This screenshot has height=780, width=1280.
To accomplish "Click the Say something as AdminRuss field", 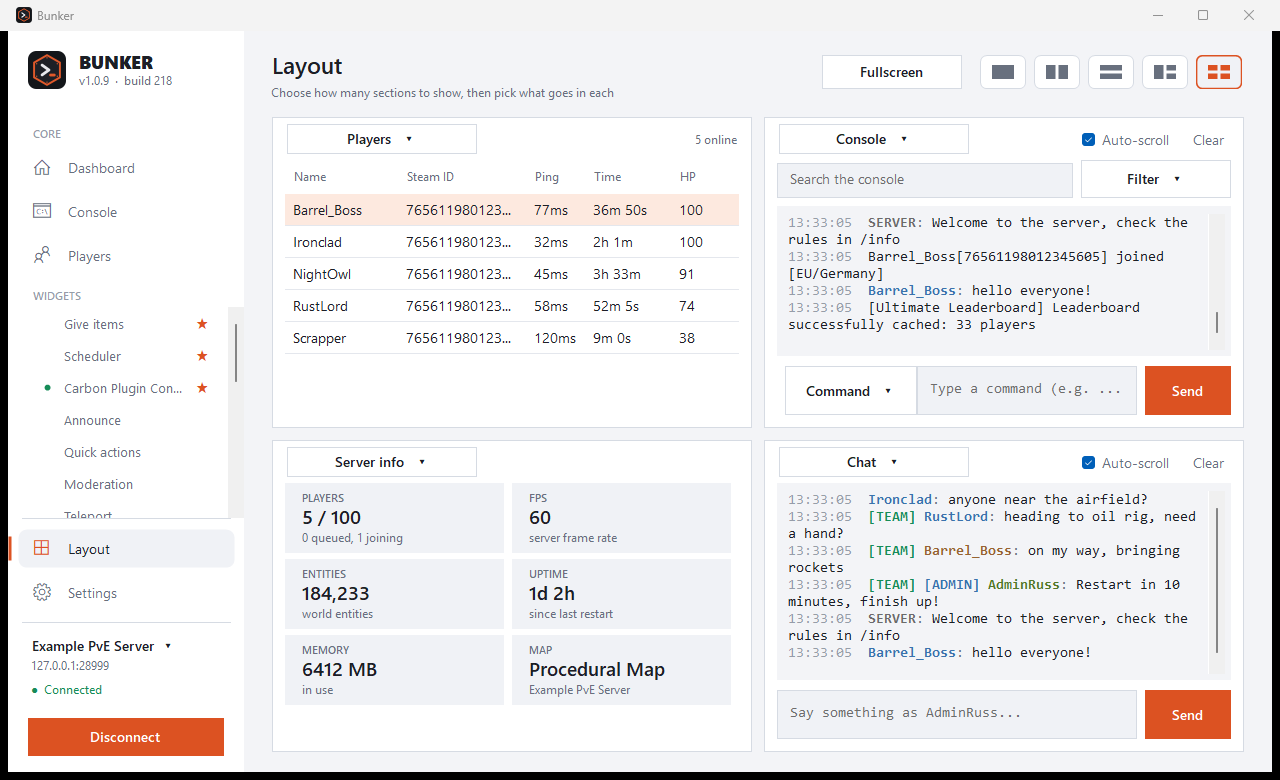I will pos(957,714).
